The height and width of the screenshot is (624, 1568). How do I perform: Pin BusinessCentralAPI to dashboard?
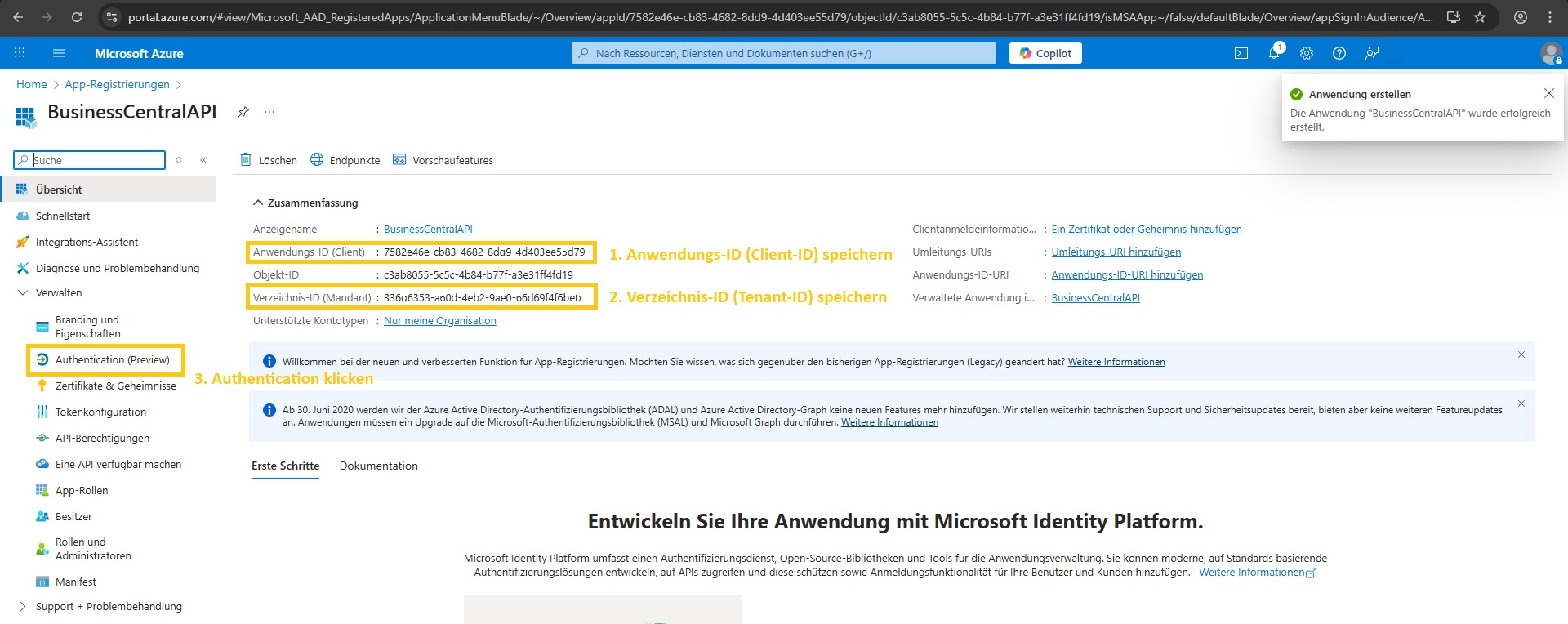click(243, 112)
